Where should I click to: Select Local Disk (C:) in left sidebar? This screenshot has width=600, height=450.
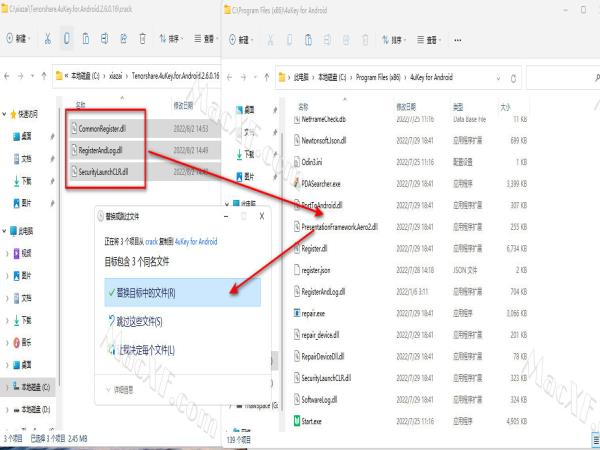pyautogui.click(x=31, y=387)
